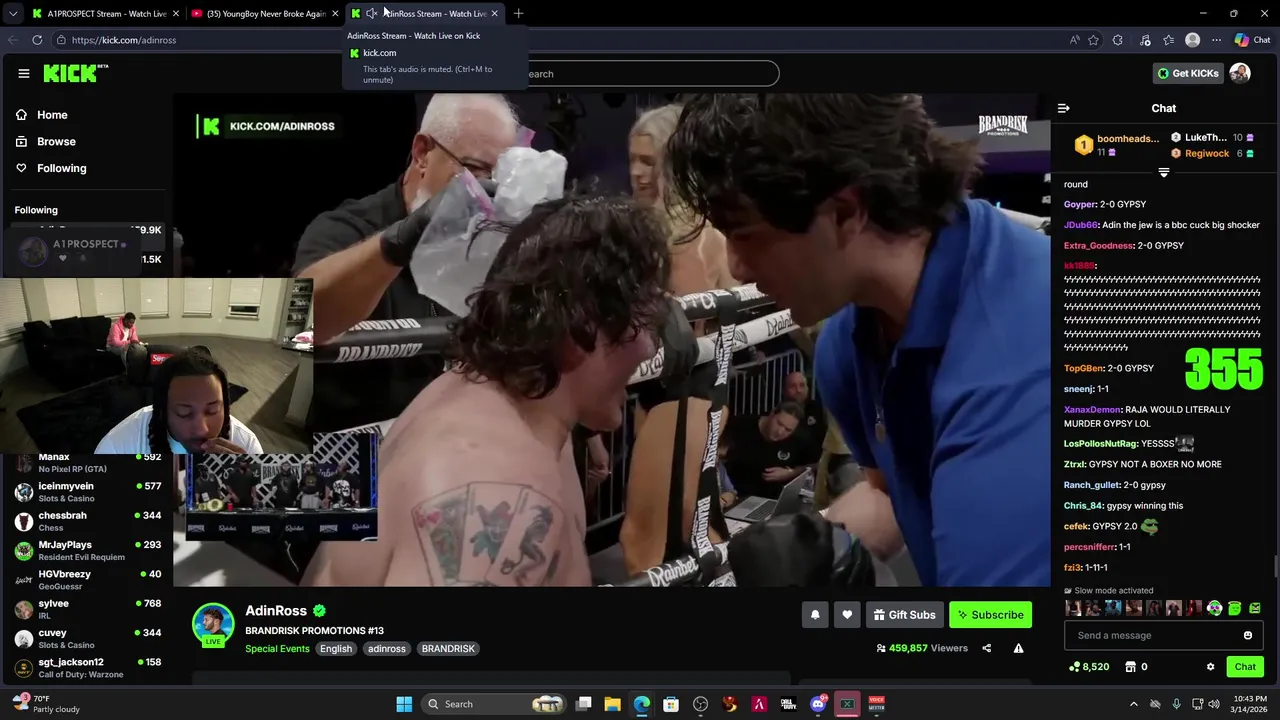Follow AdinRoss with the heart button
Image resolution: width=1280 pixels, height=720 pixels.
tap(847, 615)
